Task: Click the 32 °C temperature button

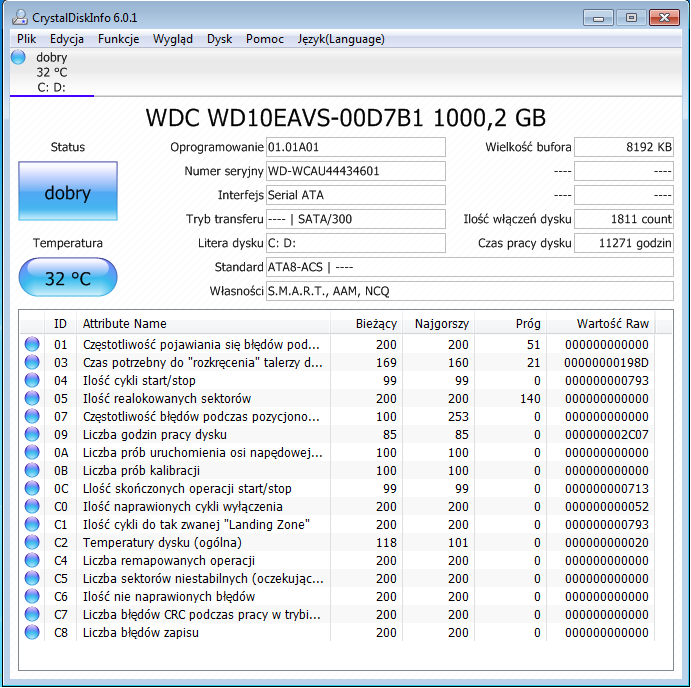Action: (x=68, y=278)
